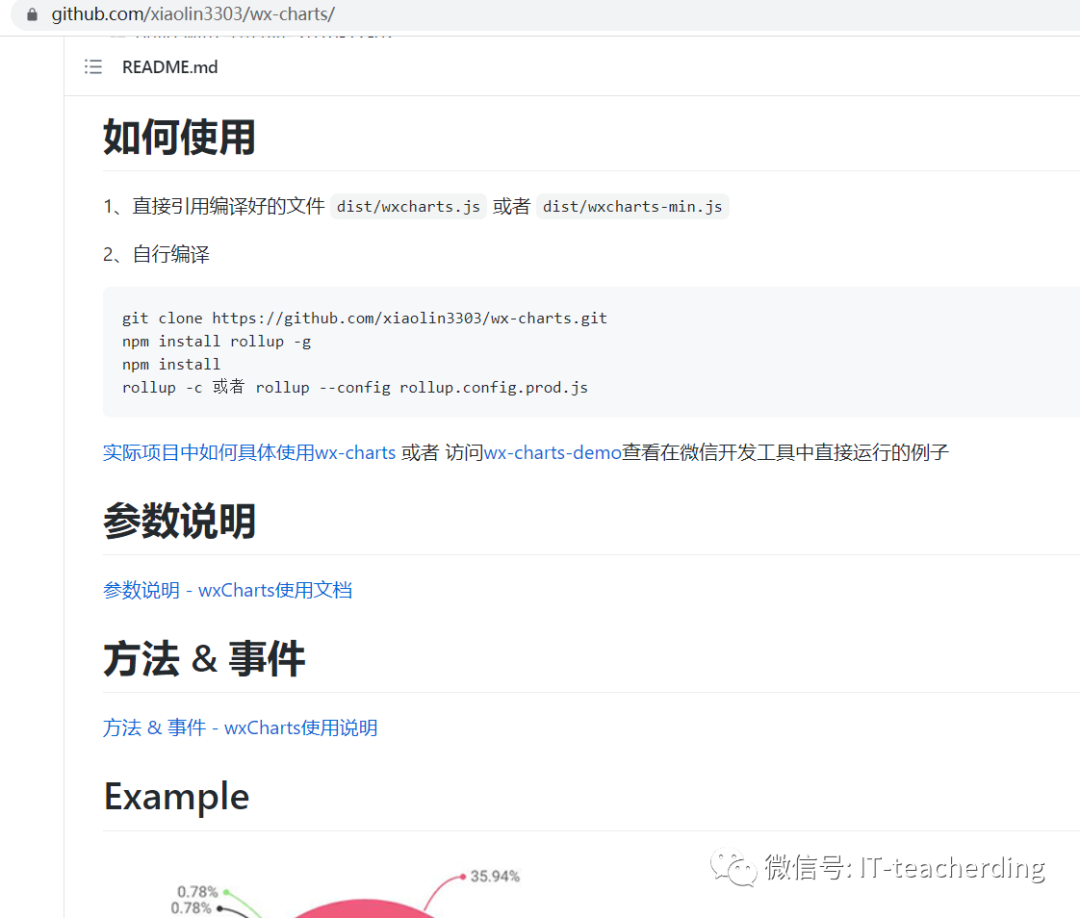Click the README.md file title
This screenshot has height=918, width=1080.
point(170,67)
